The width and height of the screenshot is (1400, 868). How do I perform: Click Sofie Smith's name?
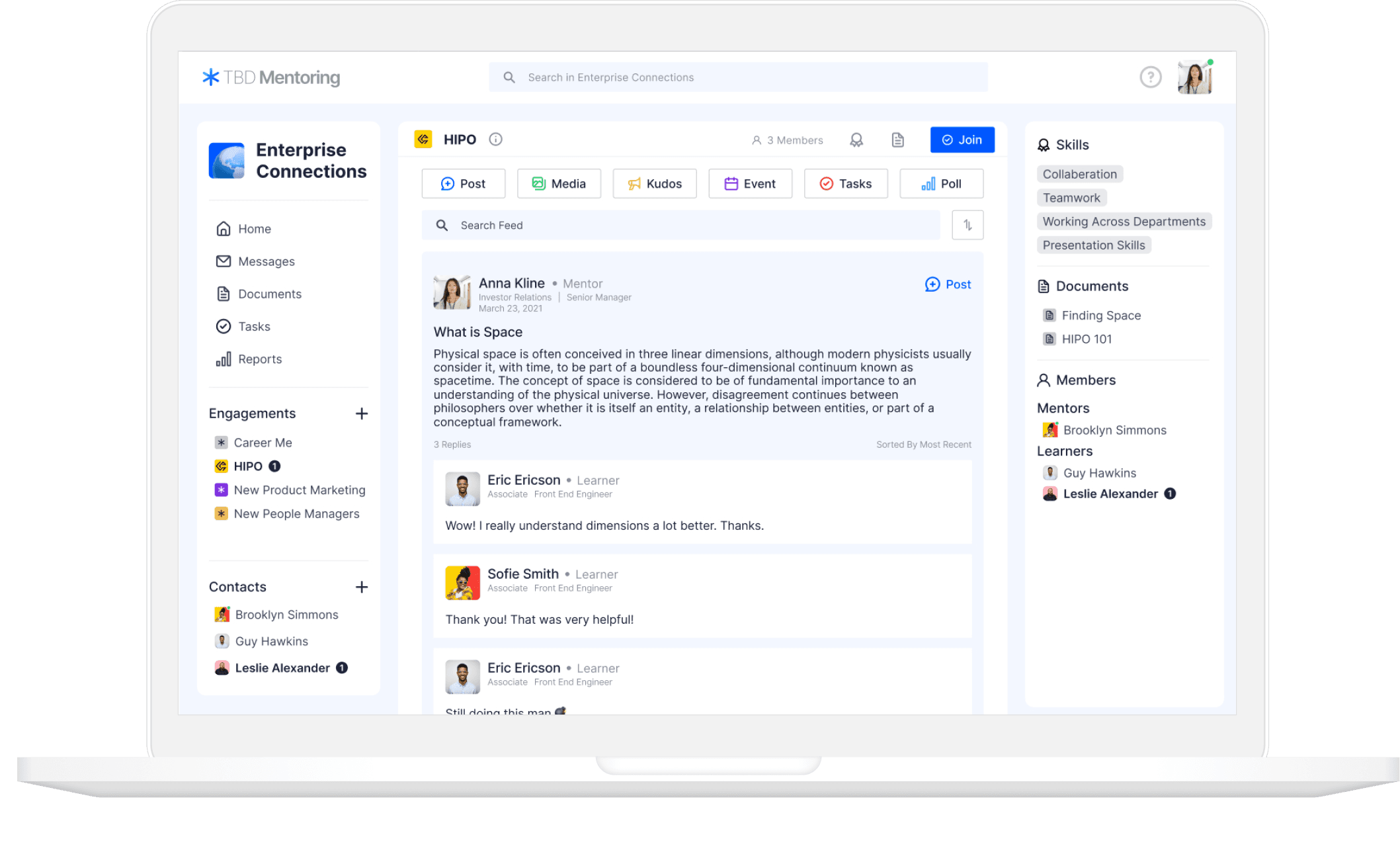[523, 574]
